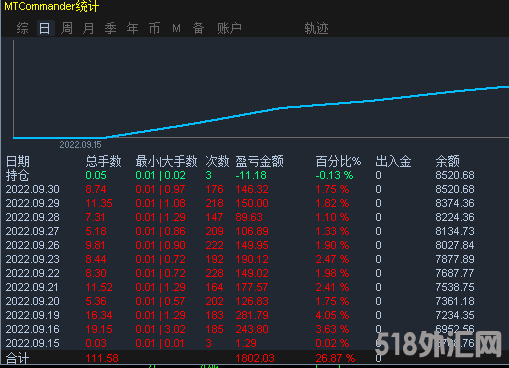
Task: Click total percentage 26.87 %
Action: coord(335,358)
